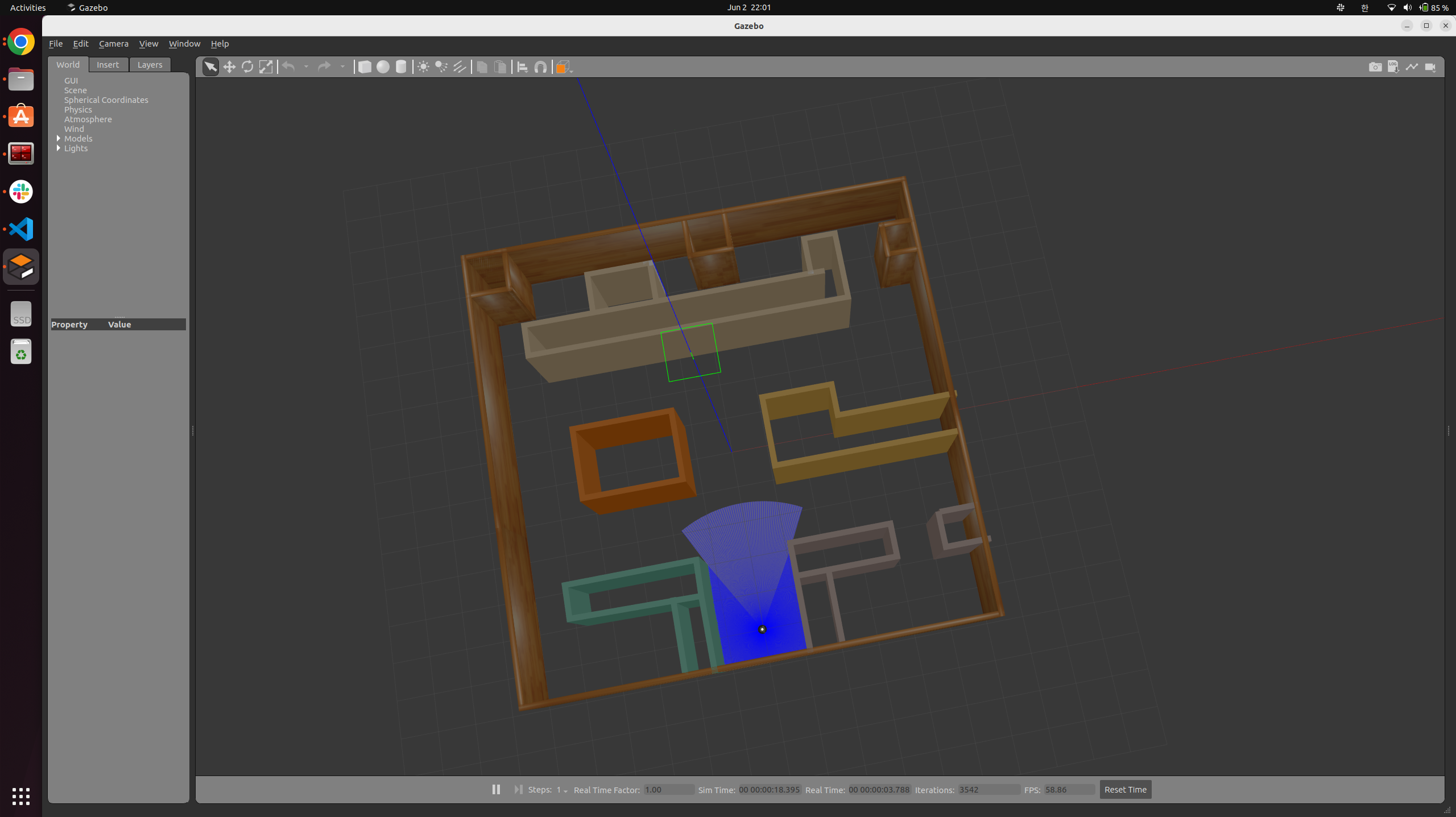Viewport: 1456px width, 817px height.
Task: Click the Real Time Factor field
Action: tap(668, 790)
